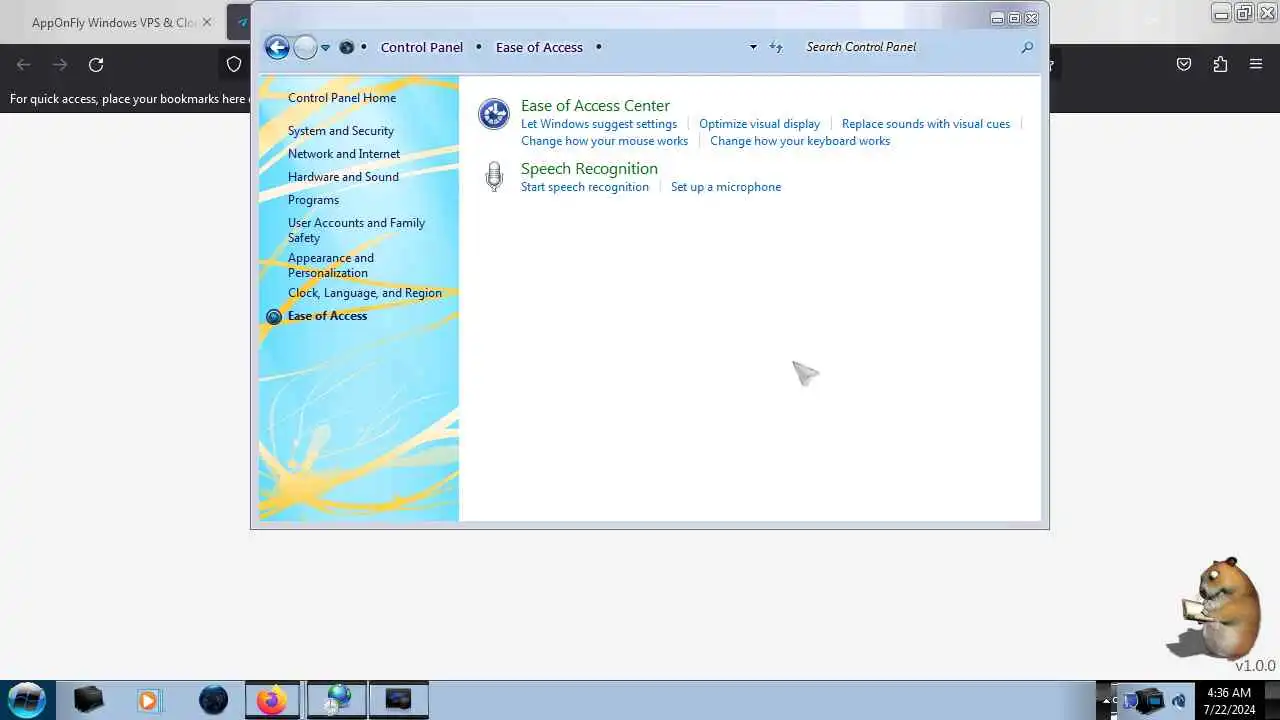This screenshot has width=1280, height=720.
Task: Click the search magnifier icon
Action: (x=1027, y=47)
